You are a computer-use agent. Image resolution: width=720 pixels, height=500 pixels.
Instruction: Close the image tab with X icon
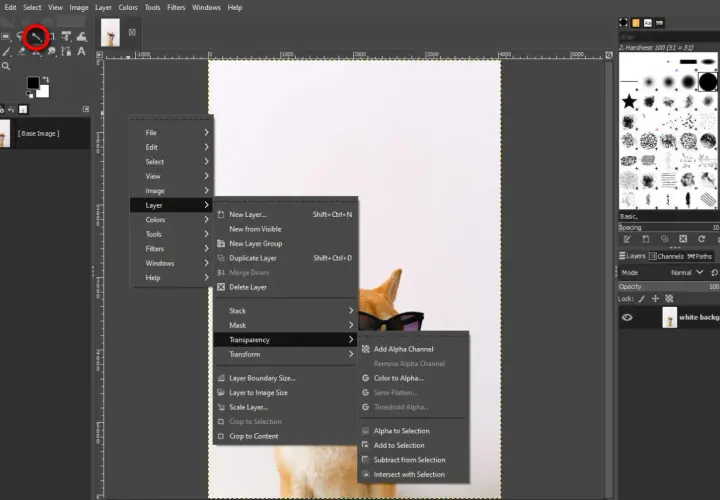(132, 32)
